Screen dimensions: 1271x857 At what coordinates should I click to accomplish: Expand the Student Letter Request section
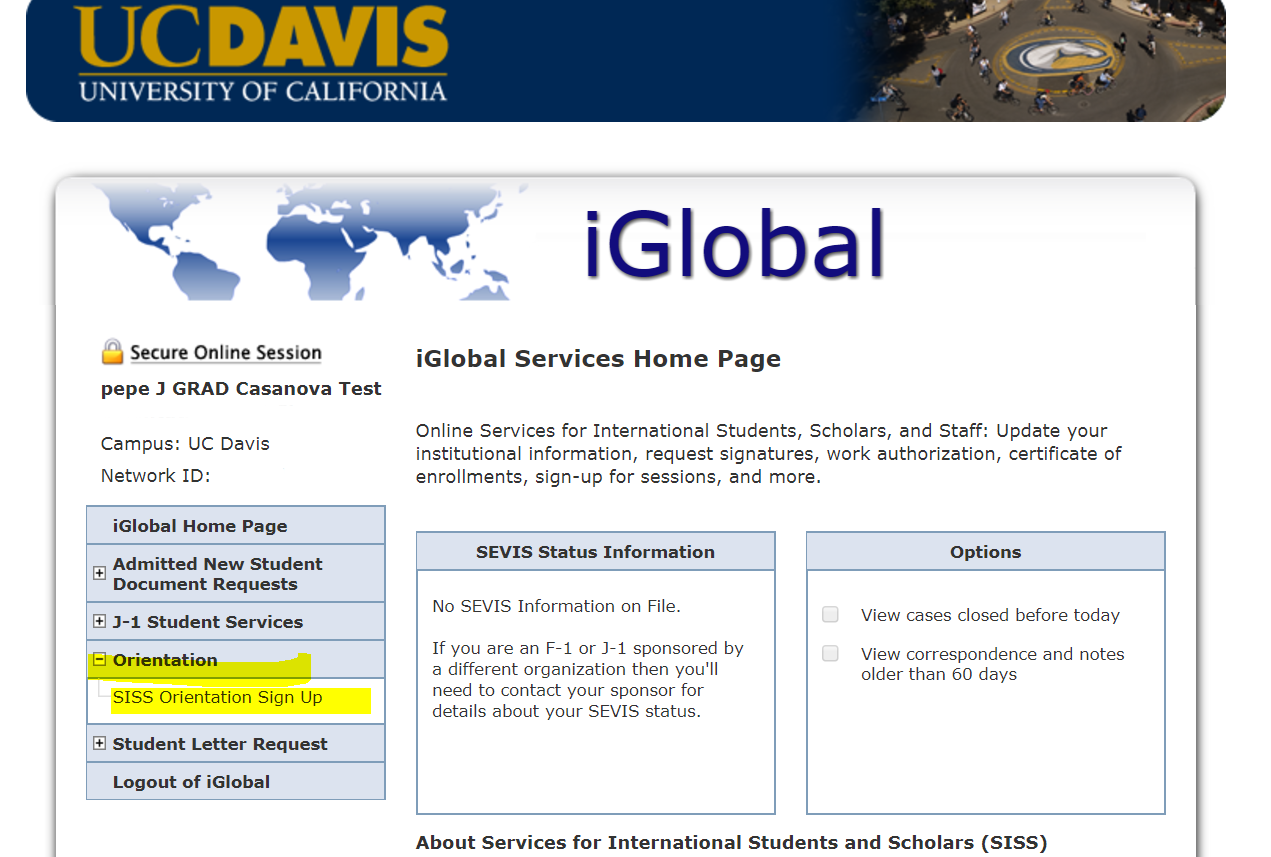point(99,744)
